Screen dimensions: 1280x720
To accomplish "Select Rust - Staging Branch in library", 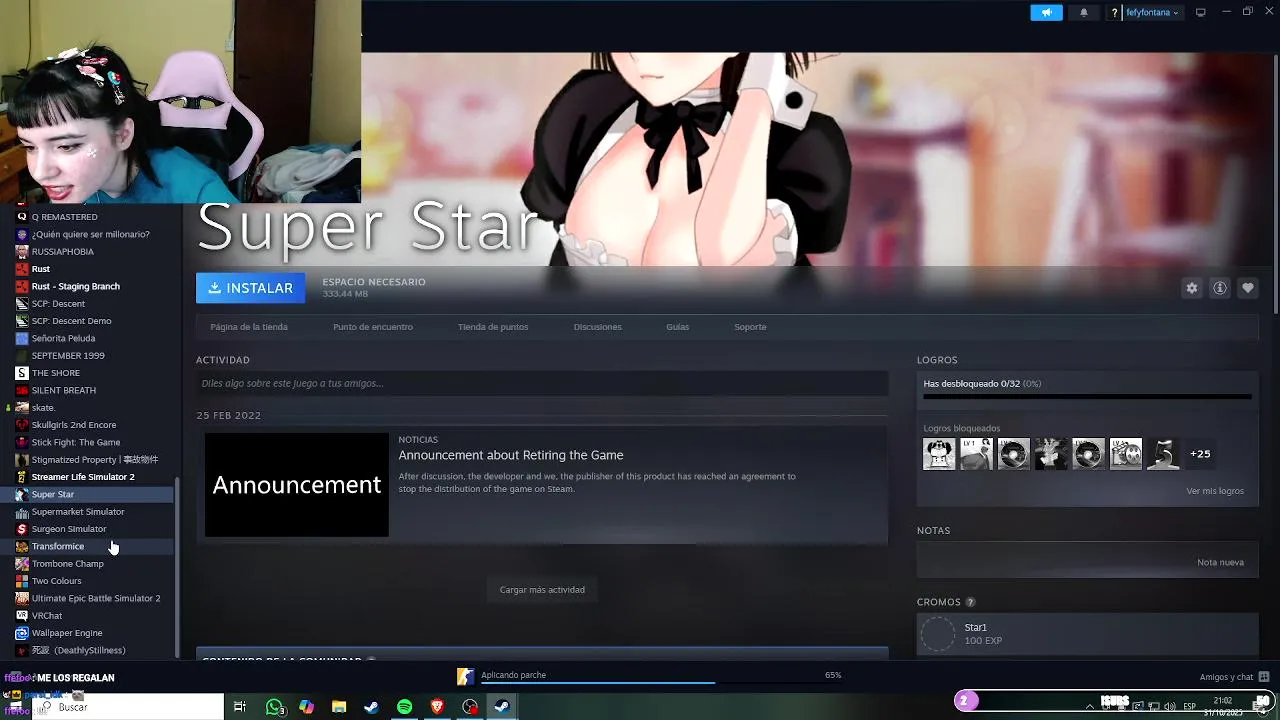I will [75, 286].
